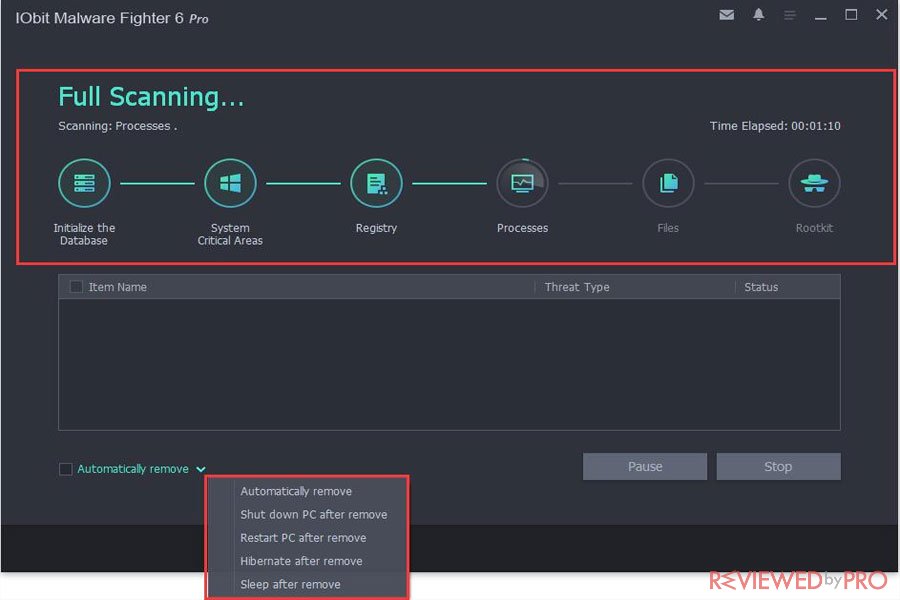Click the Files stage icon
Image resolution: width=900 pixels, height=600 pixels.
click(668, 183)
